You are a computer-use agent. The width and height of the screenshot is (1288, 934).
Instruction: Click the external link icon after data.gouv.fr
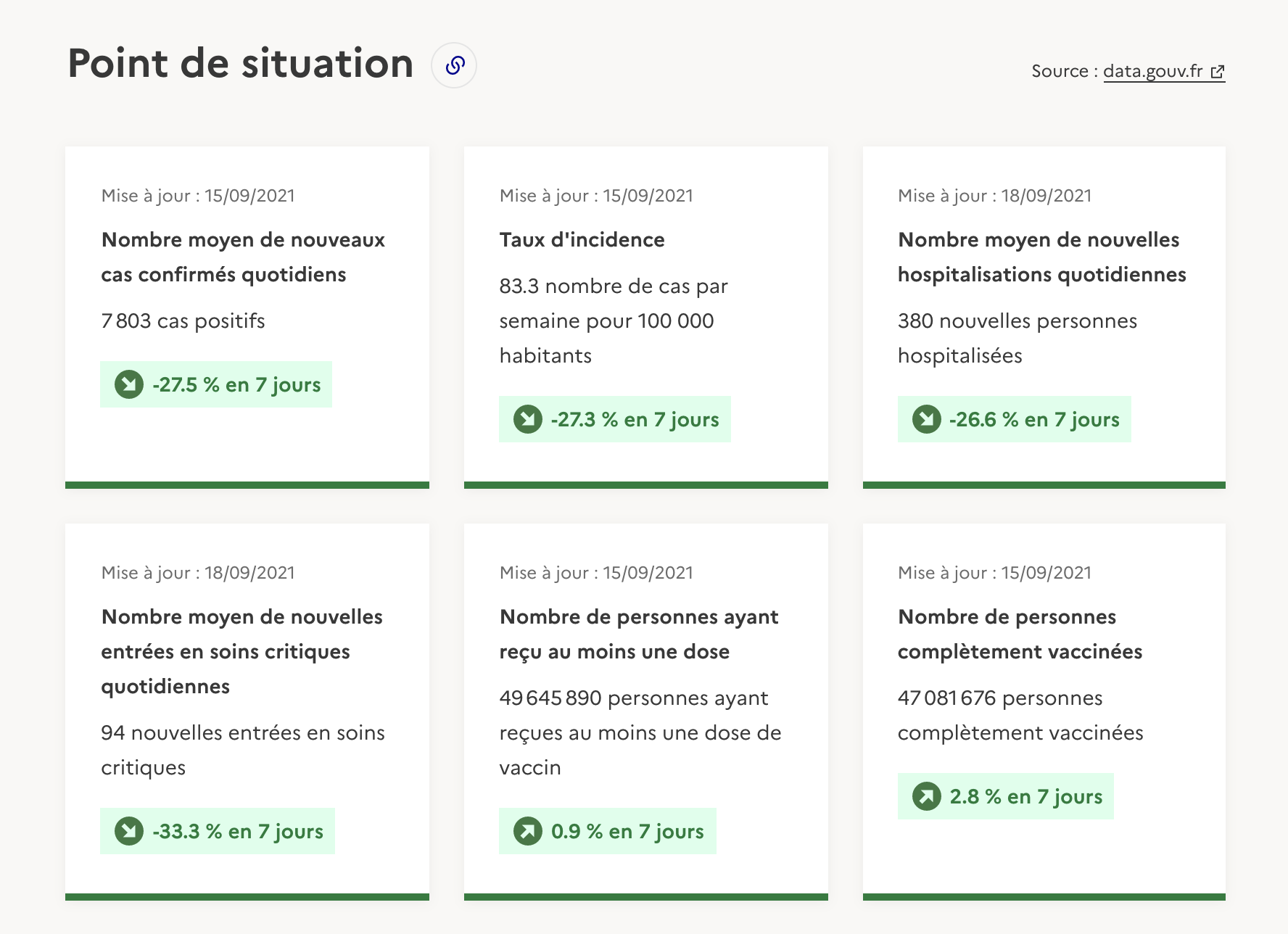tap(1218, 72)
